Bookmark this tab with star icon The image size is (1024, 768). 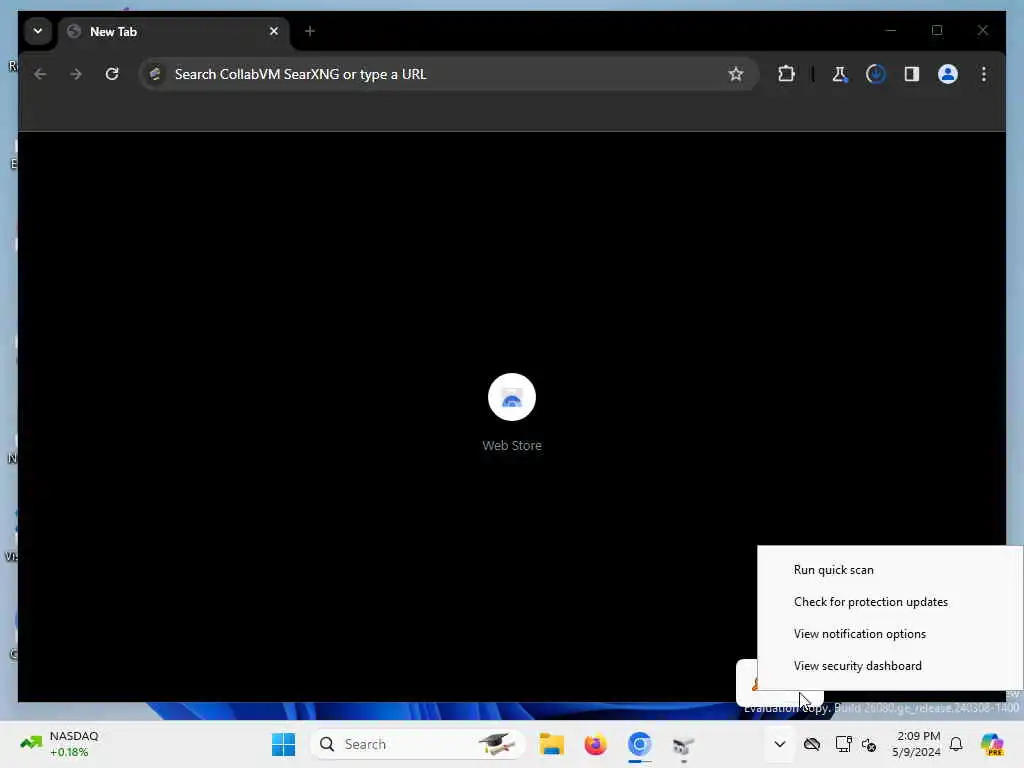click(x=736, y=74)
